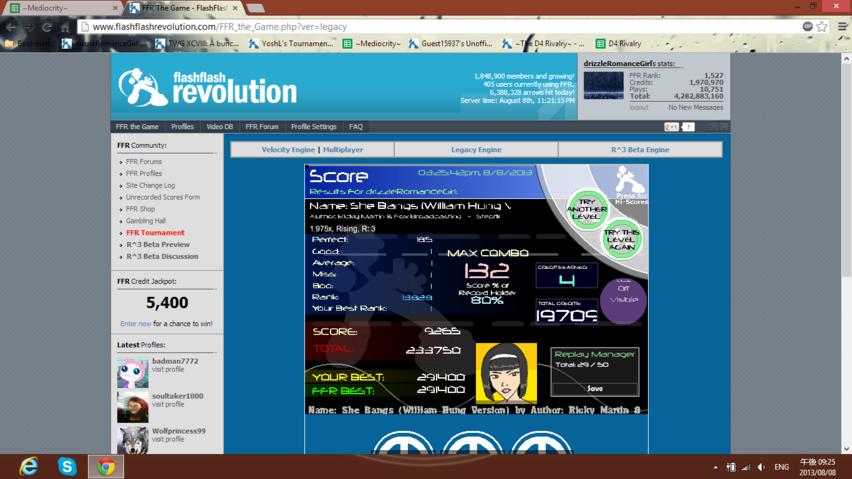Open Video DB menu item

point(220,127)
